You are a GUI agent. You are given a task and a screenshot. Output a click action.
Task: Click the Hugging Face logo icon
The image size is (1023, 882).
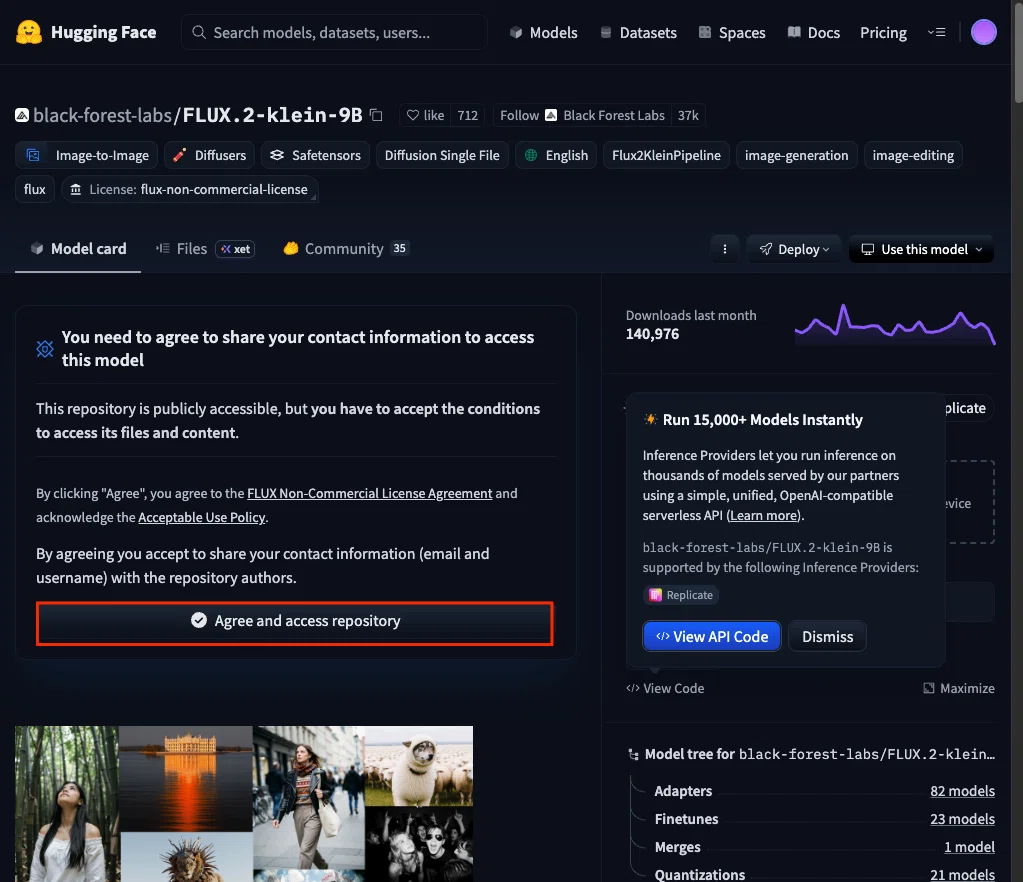[x=29, y=32]
